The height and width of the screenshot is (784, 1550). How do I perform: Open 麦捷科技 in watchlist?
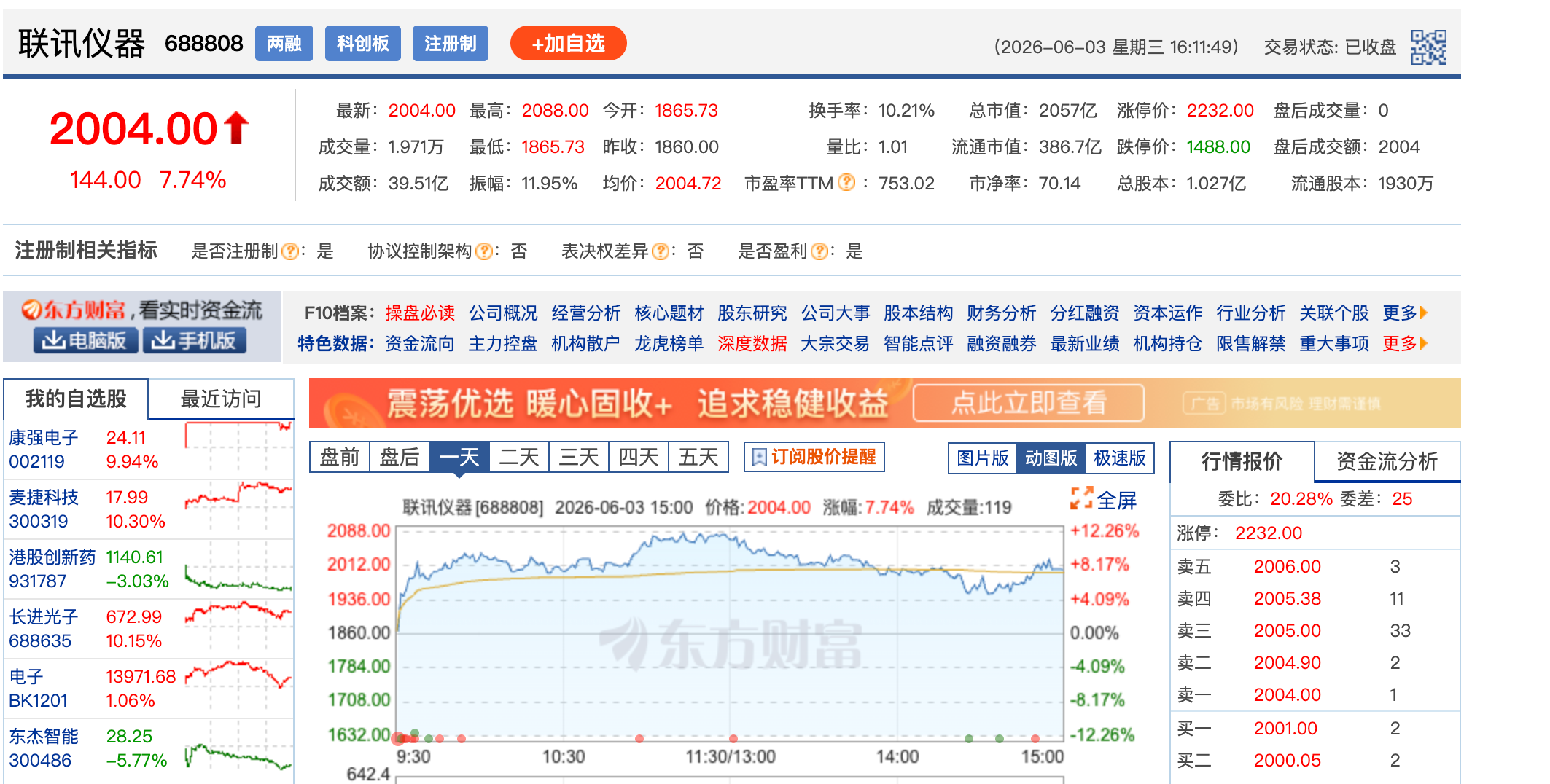(x=44, y=497)
